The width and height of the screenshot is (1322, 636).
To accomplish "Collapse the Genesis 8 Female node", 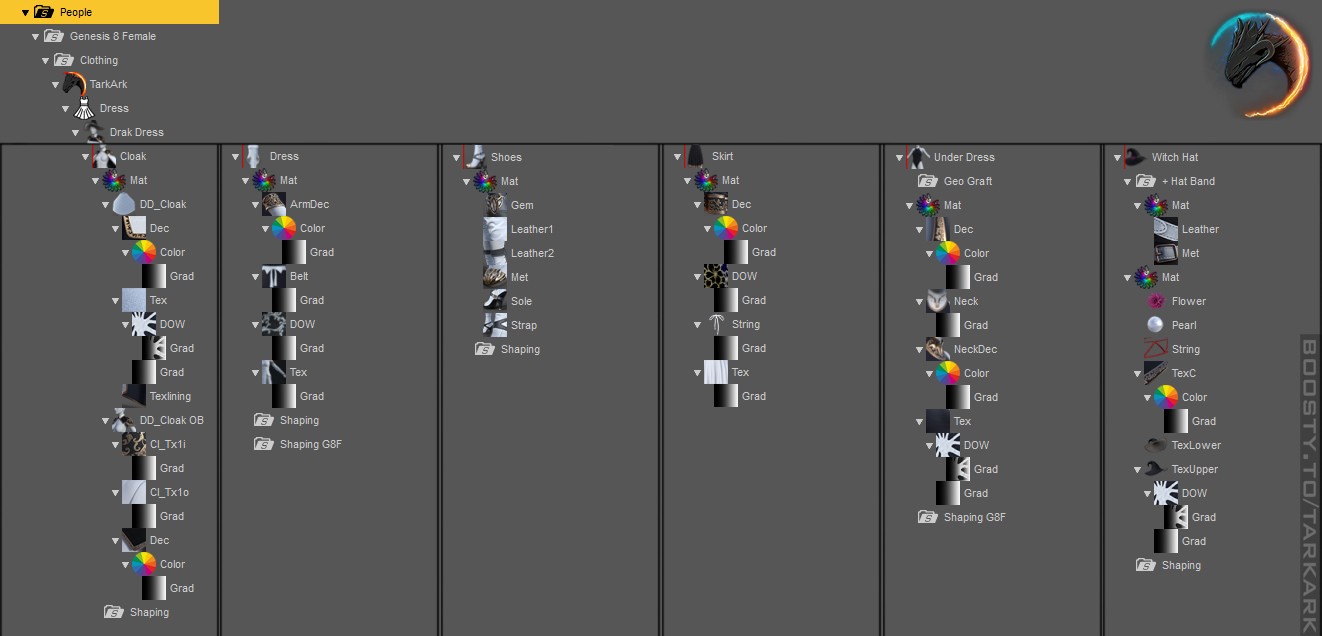I will pos(36,36).
